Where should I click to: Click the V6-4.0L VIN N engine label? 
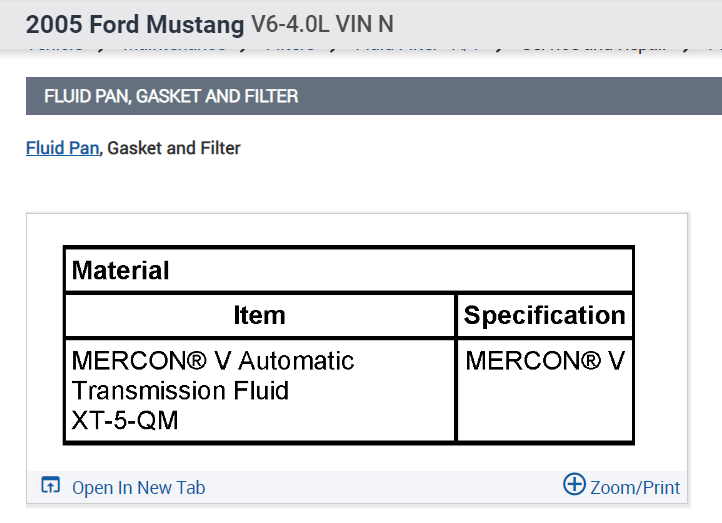[x=315, y=24]
